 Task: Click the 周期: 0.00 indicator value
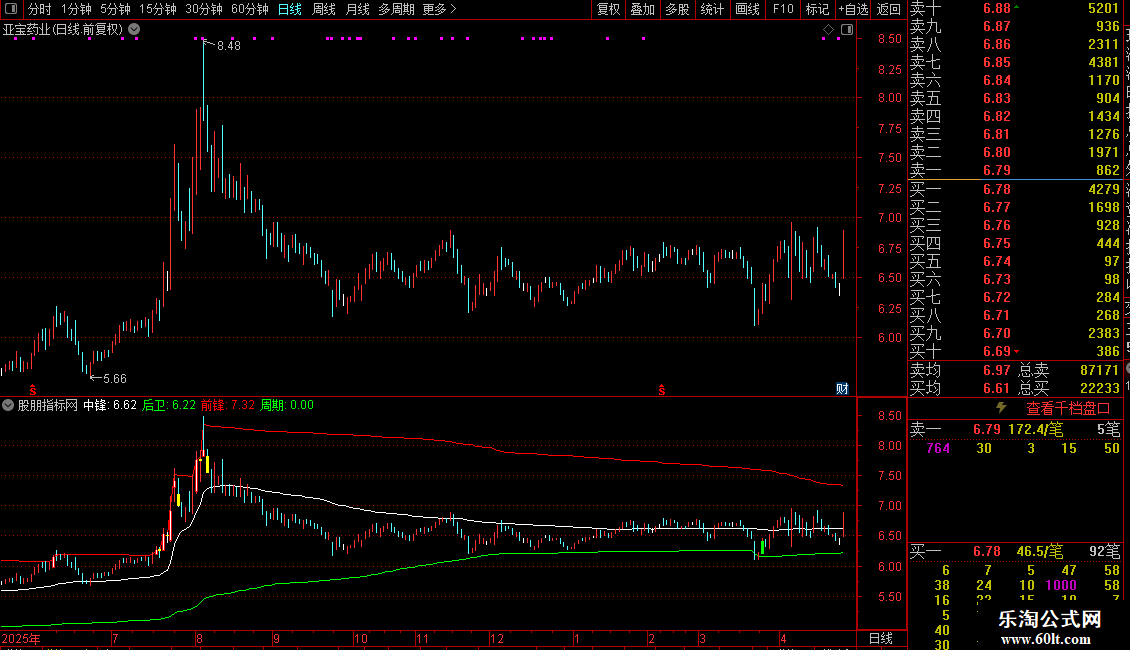(x=287, y=405)
